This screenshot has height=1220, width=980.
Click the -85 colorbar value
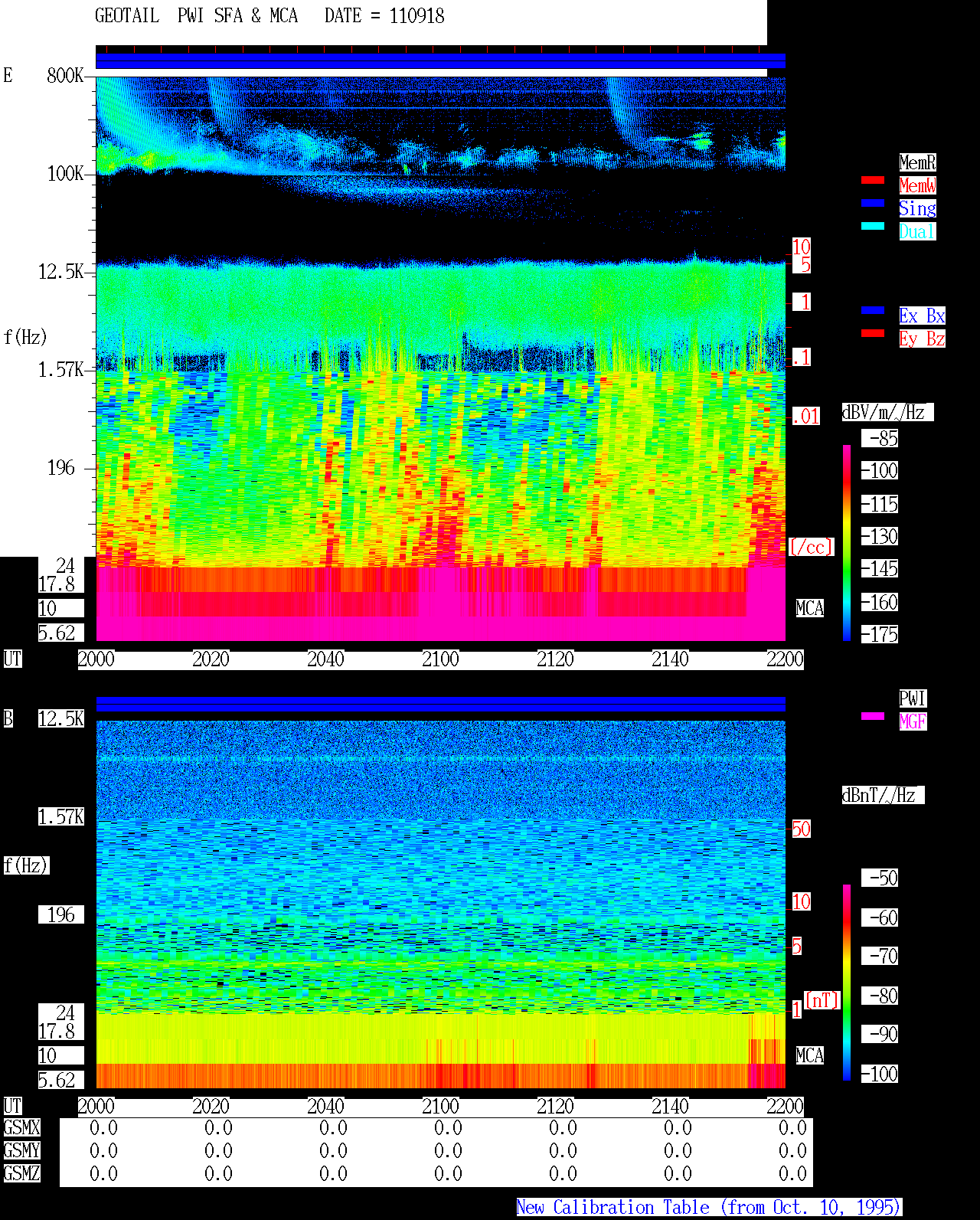pyautogui.click(x=880, y=438)
